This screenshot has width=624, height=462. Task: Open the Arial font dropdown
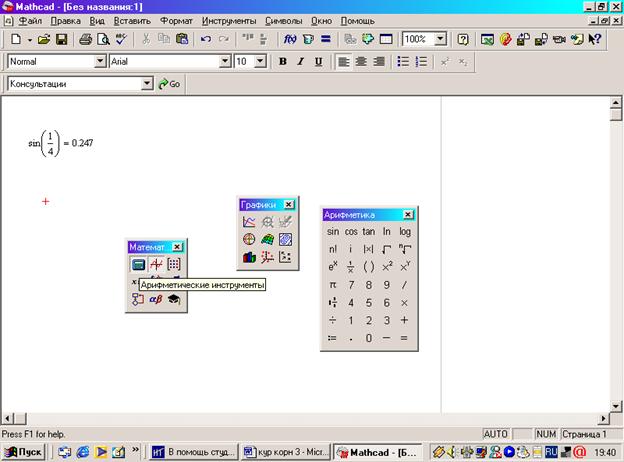[223, 61]
